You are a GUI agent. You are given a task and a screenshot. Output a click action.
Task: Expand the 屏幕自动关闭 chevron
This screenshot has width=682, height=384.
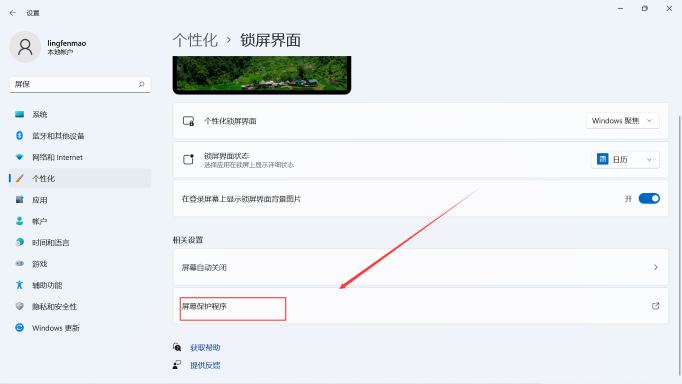point(655,267)
